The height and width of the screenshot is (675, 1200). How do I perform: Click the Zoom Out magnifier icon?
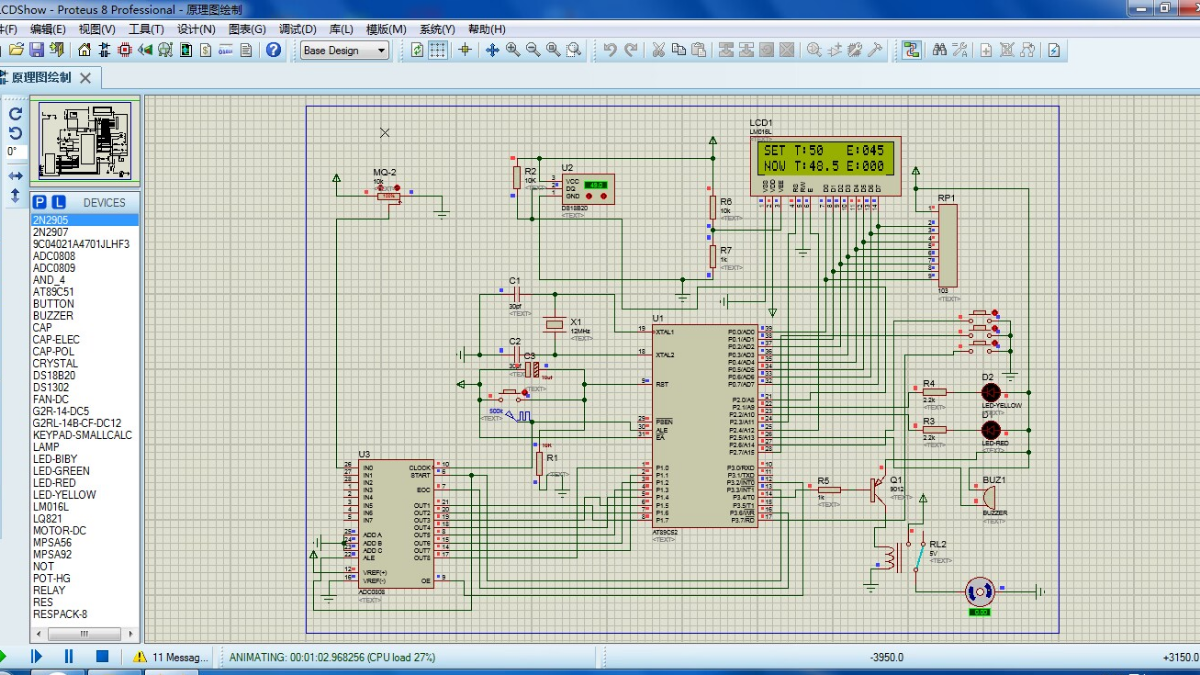(x=533, y=50)
